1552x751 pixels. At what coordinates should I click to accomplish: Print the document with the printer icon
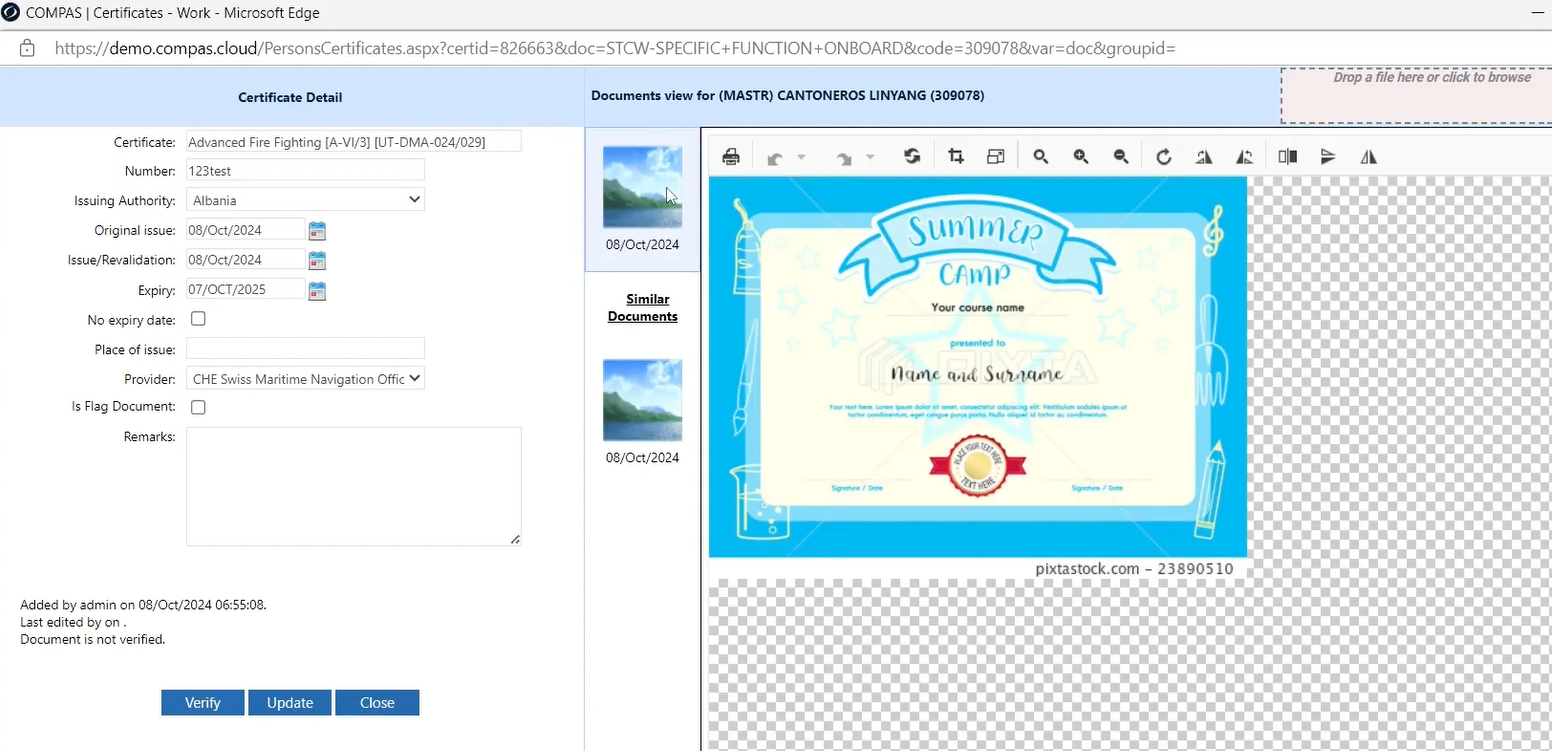[731, 157]
